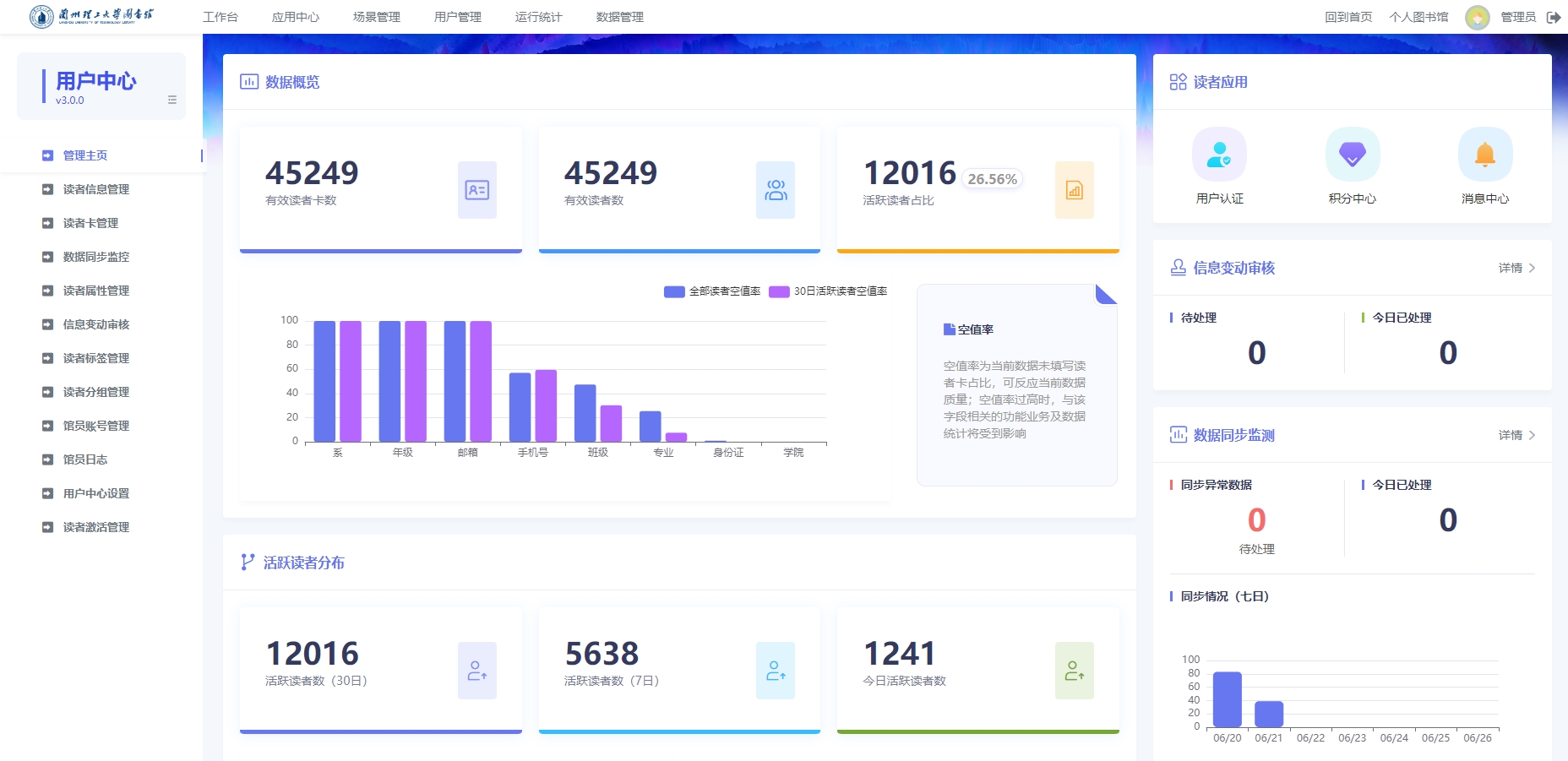
Task: Select 读者信息管理 in the sidebar
Action: click(95, 189)
